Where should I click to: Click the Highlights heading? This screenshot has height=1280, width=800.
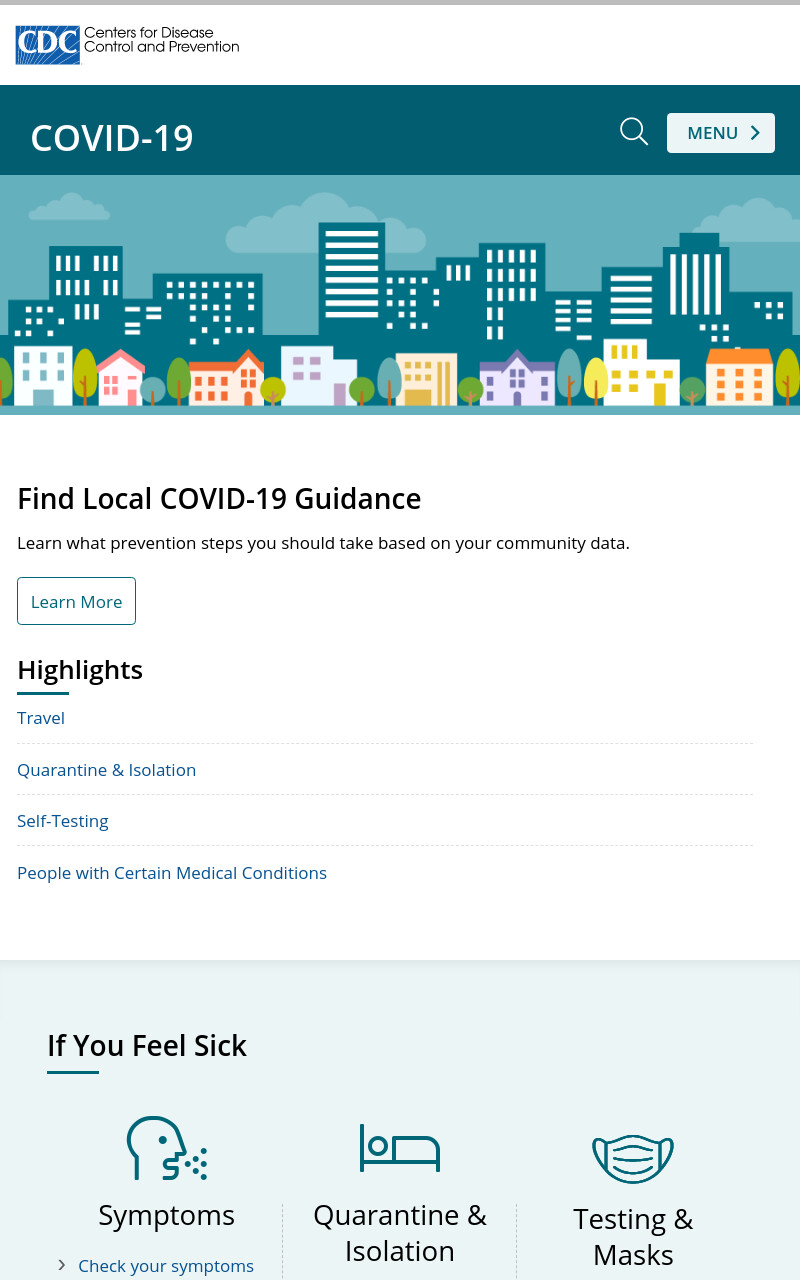80,670
